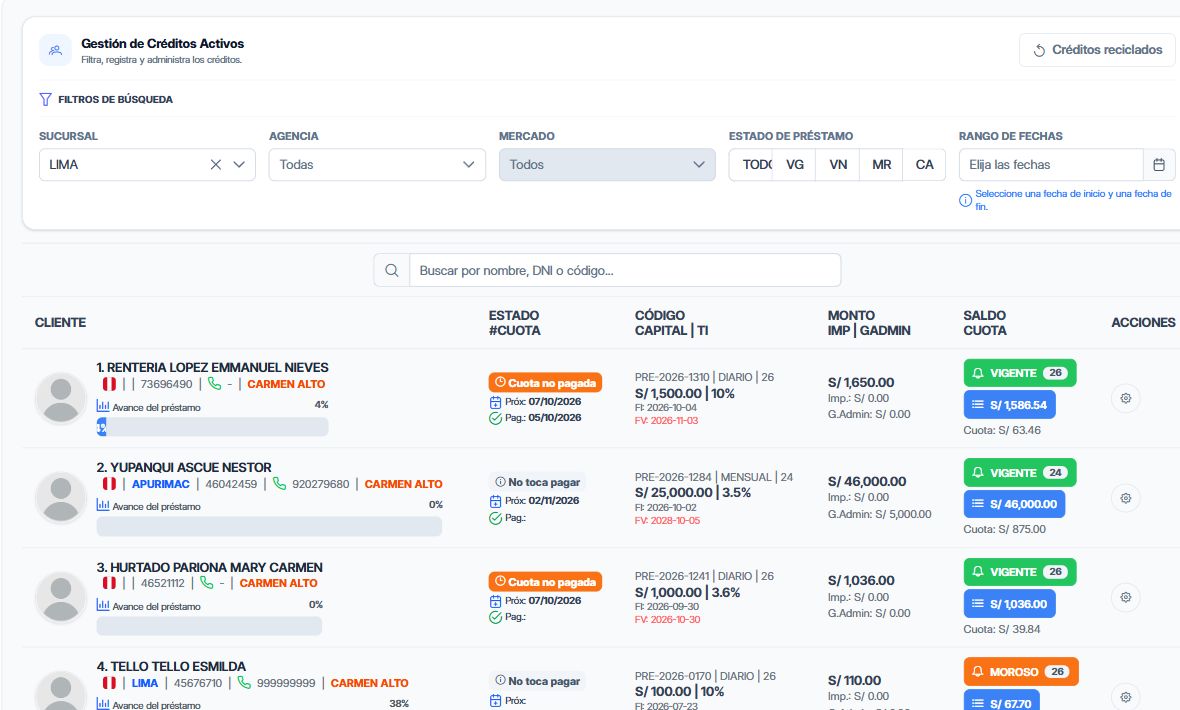Expand the Mercado dropdown
The width and height of the screenshot is (1180, 710).
[607, 165]
